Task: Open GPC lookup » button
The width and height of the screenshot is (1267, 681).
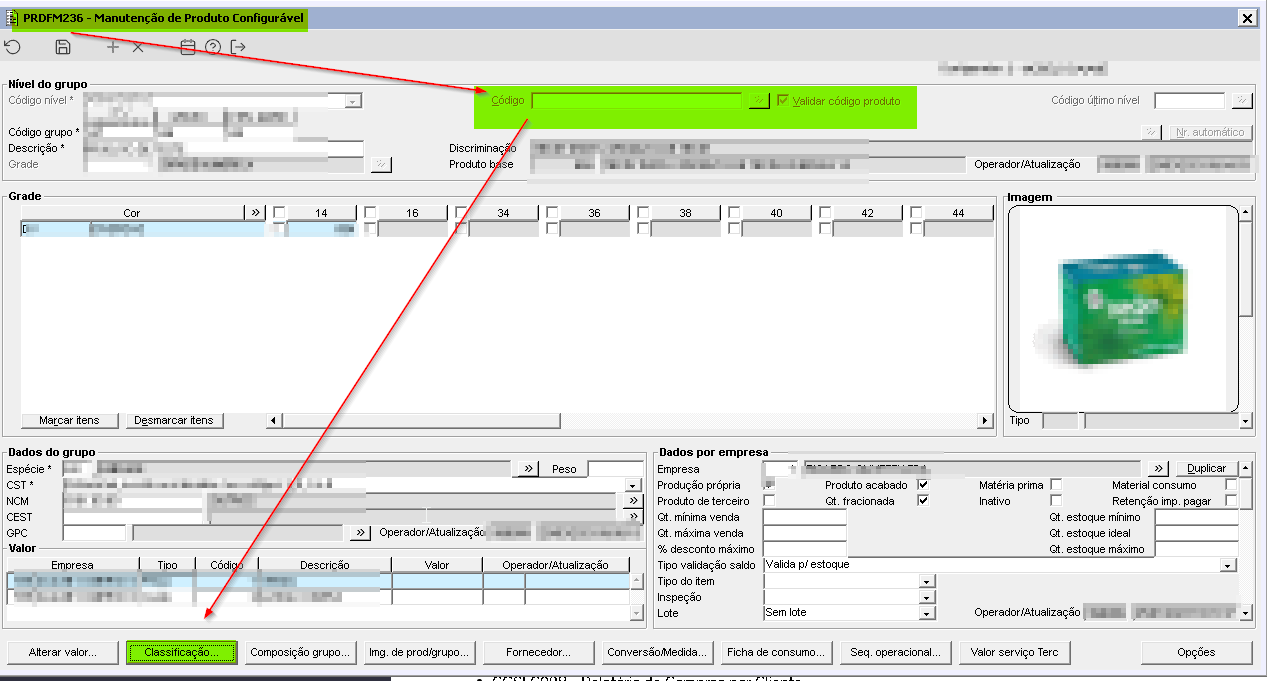Action: point(359,533)
